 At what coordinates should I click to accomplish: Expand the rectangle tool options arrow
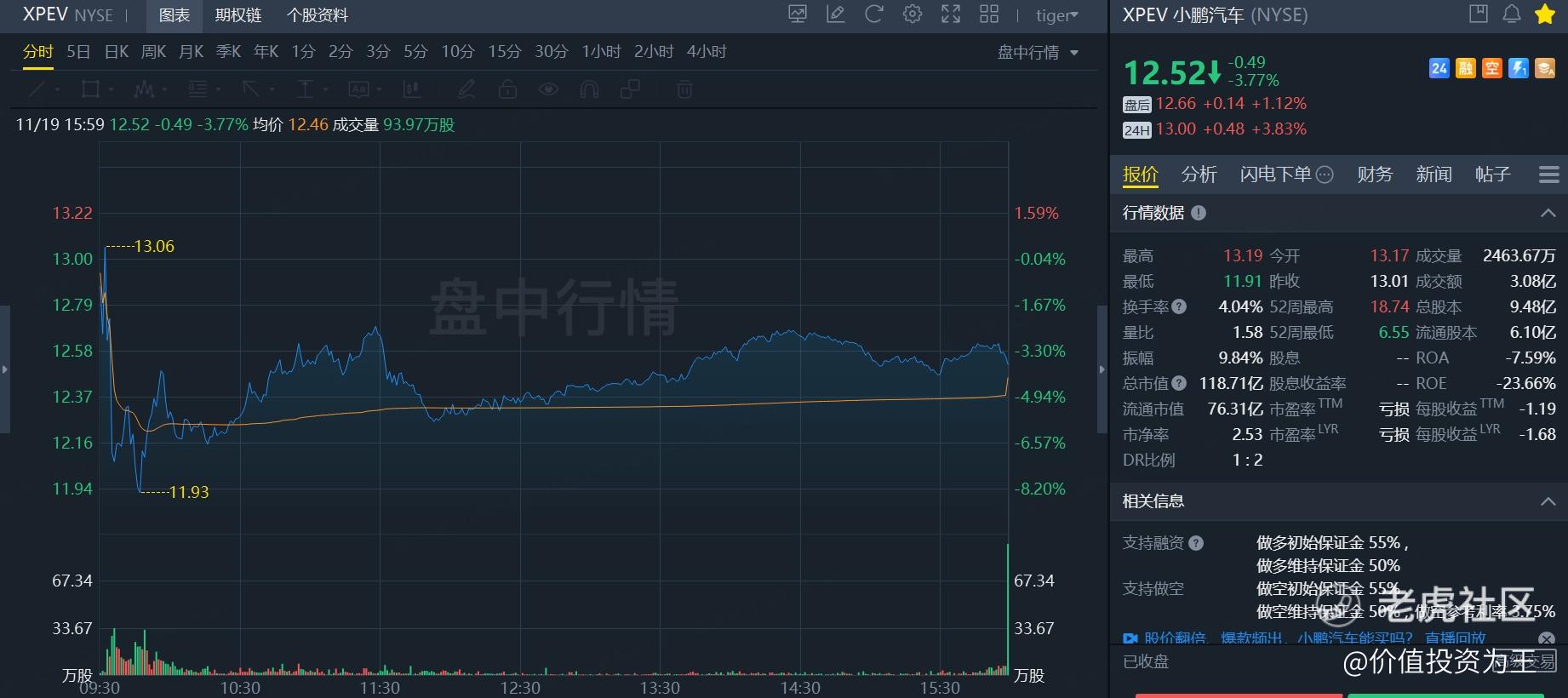[110, 89]
